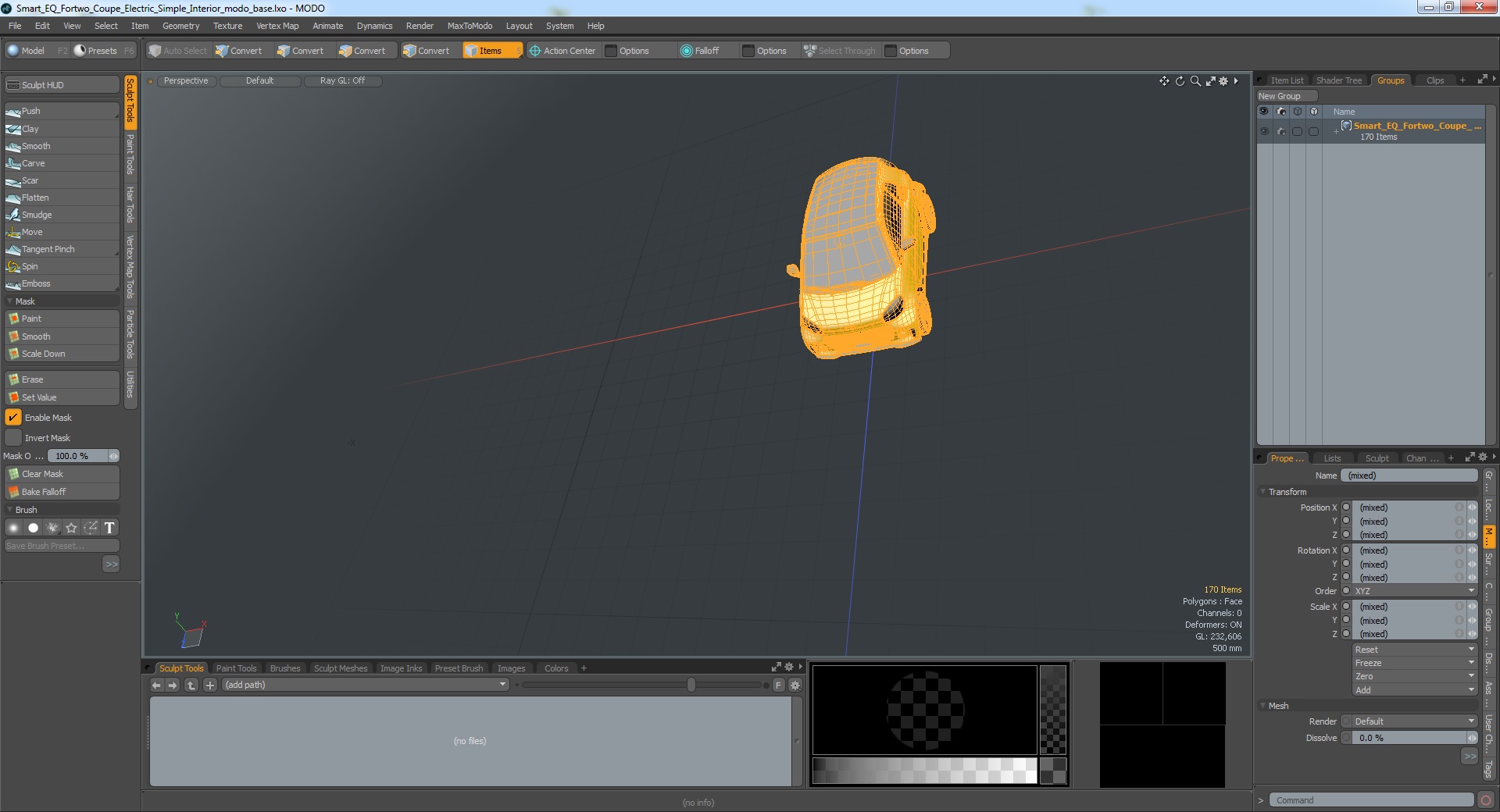Switch to the Shader Tree tab
The height and width of the screenshot is (812, 1500).
click(x=1338, y=80)
